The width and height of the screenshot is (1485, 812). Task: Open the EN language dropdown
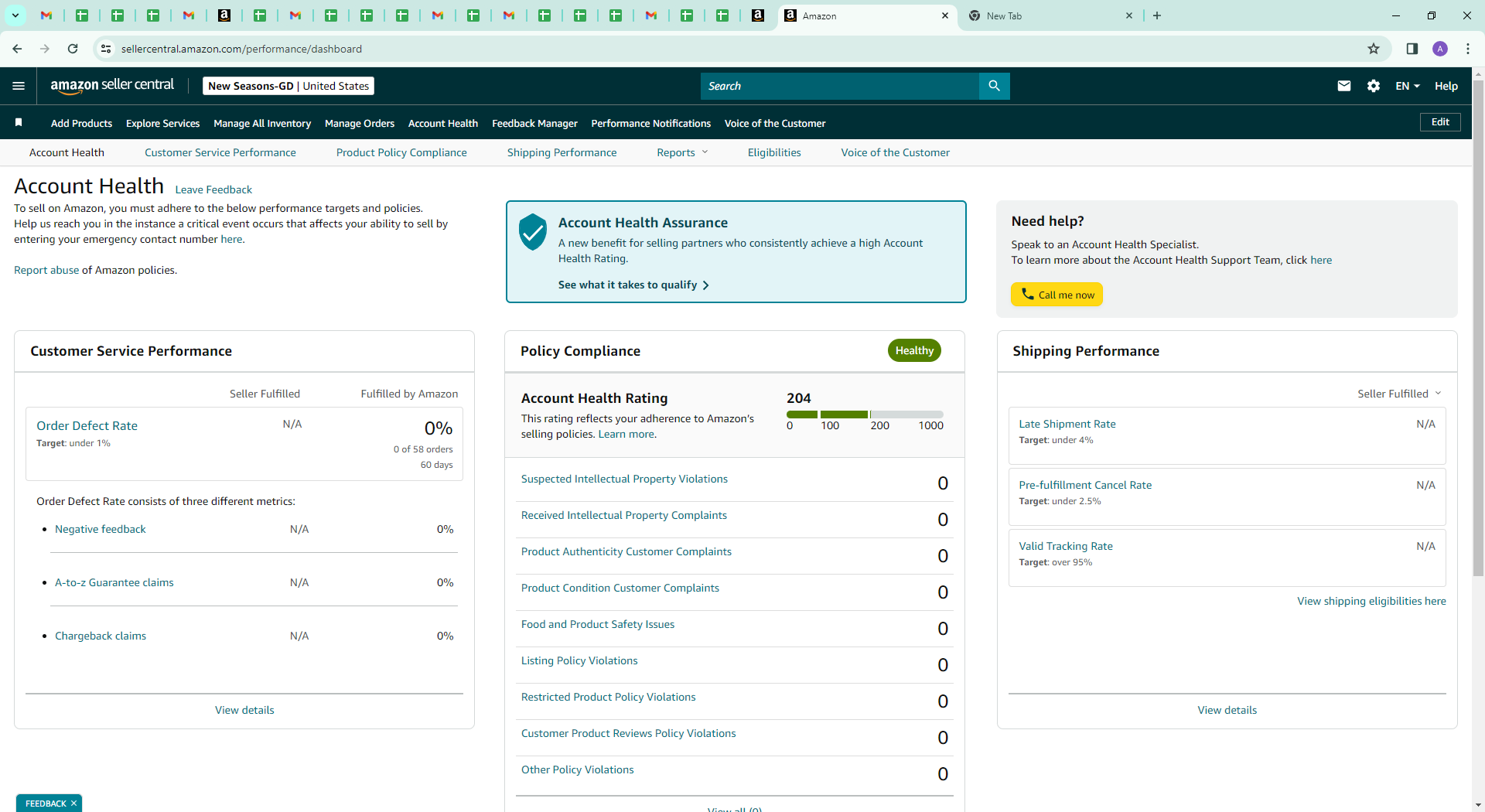[1408, 86]
